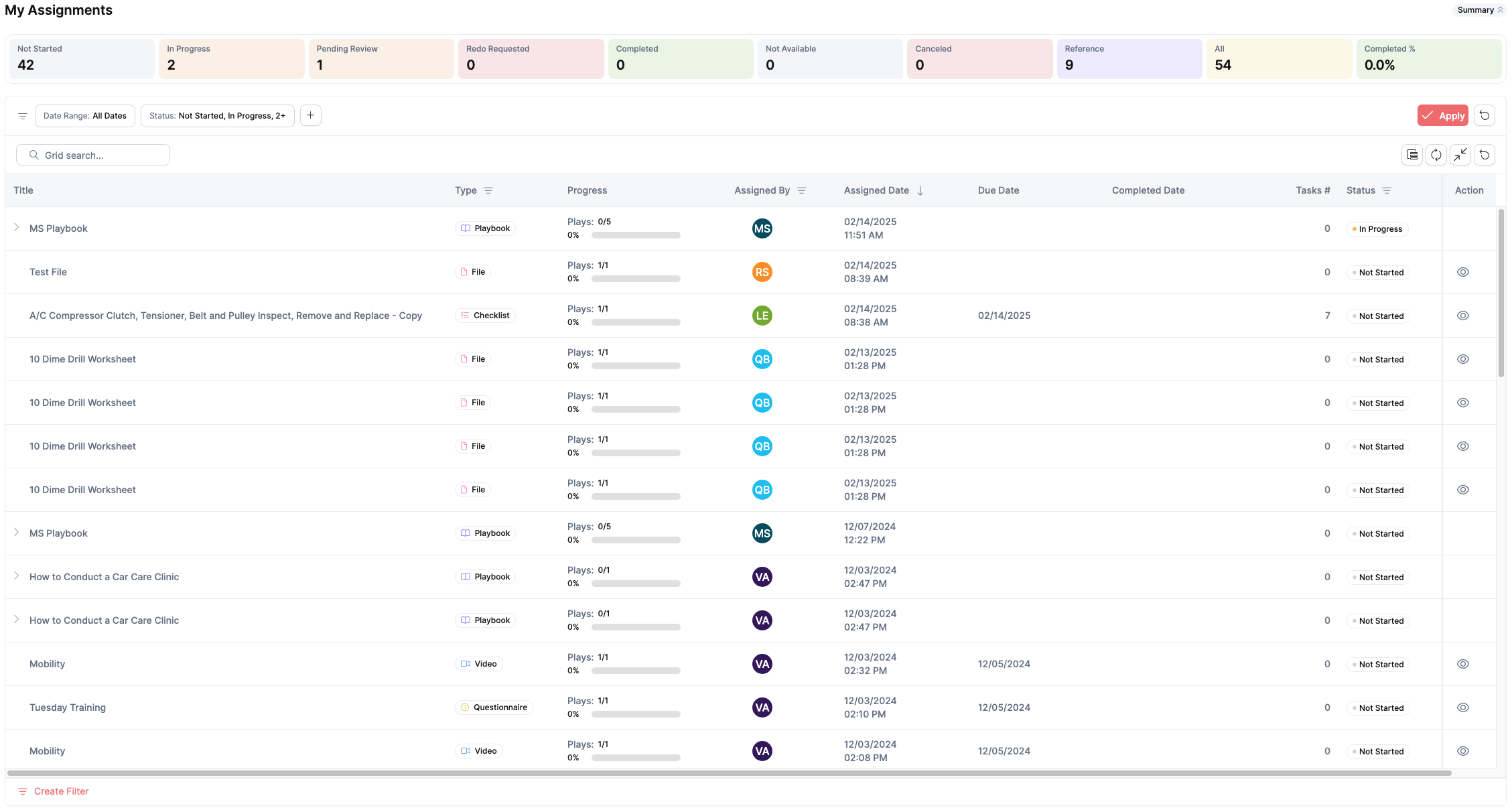1512x810 pixels.
Task: Expand first How to Conduct a Car Care Clinic
Action: click(x=17, y=576)
